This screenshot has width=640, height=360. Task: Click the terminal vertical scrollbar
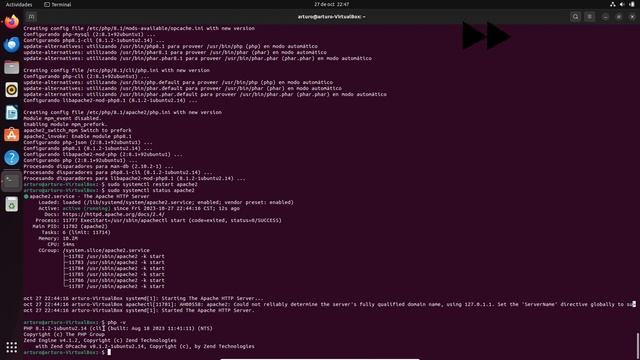[x=638, y=346]
